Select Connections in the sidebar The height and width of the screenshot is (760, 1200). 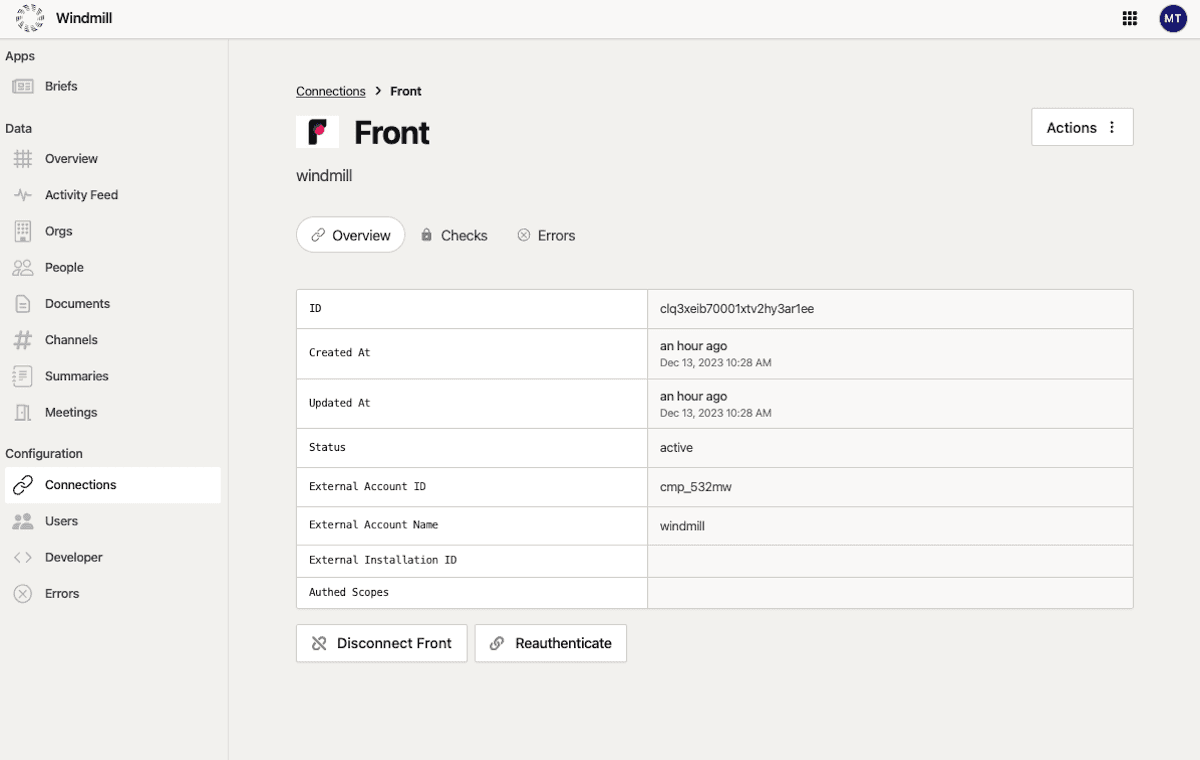pyautogui.click(x=112, y=485)
